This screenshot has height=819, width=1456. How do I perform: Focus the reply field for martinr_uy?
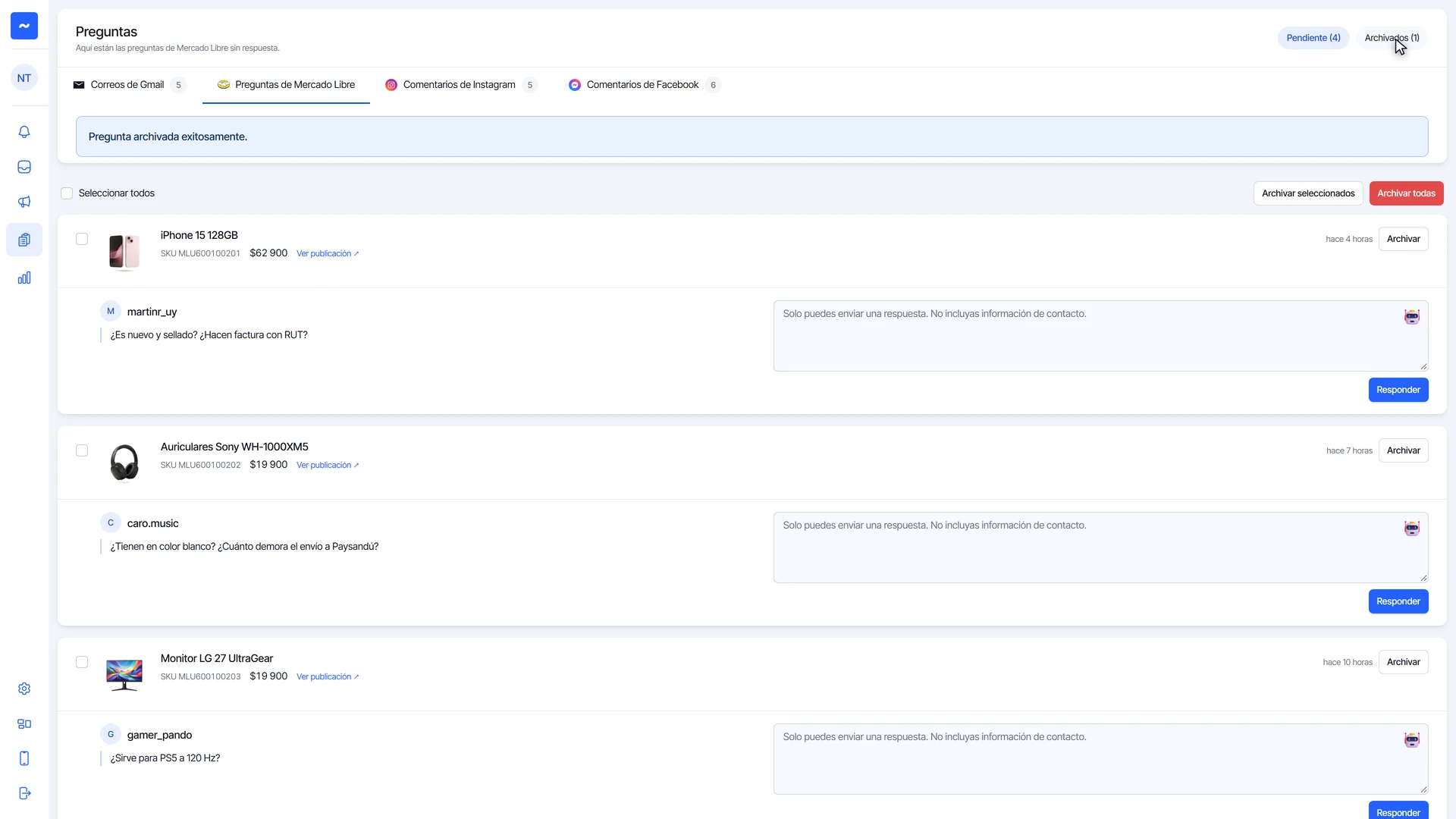[1100, 336]
